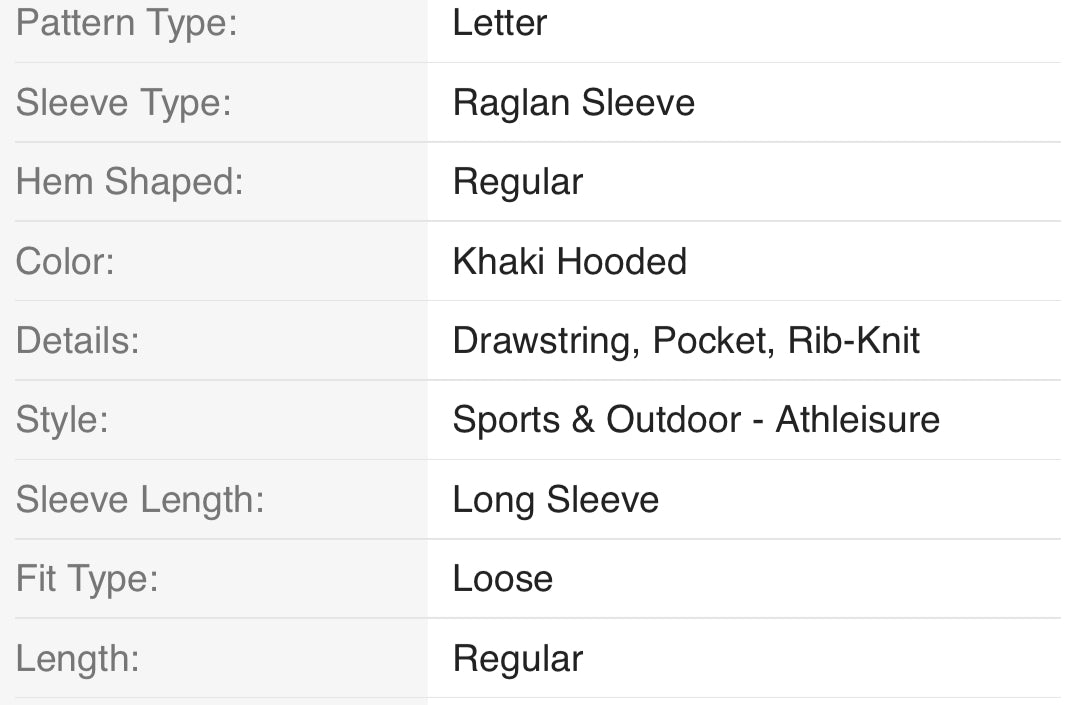Select the "Loose" fit value

502,579
